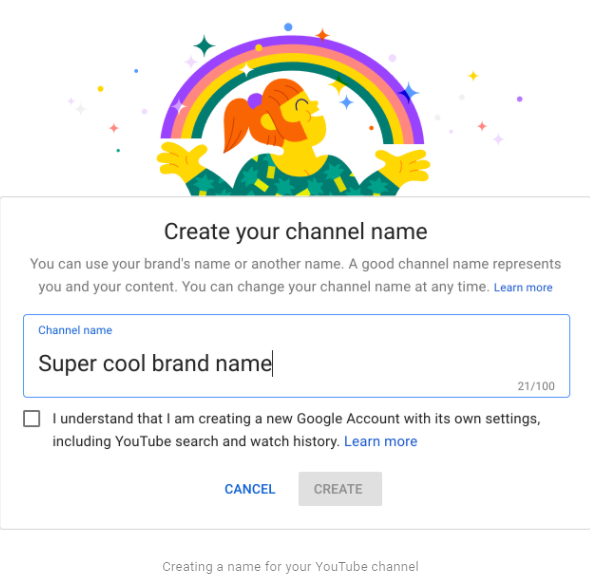This screenshot has height=583, width=590.
Task: Click the blue Channel name field label
Action: point(75,330)
